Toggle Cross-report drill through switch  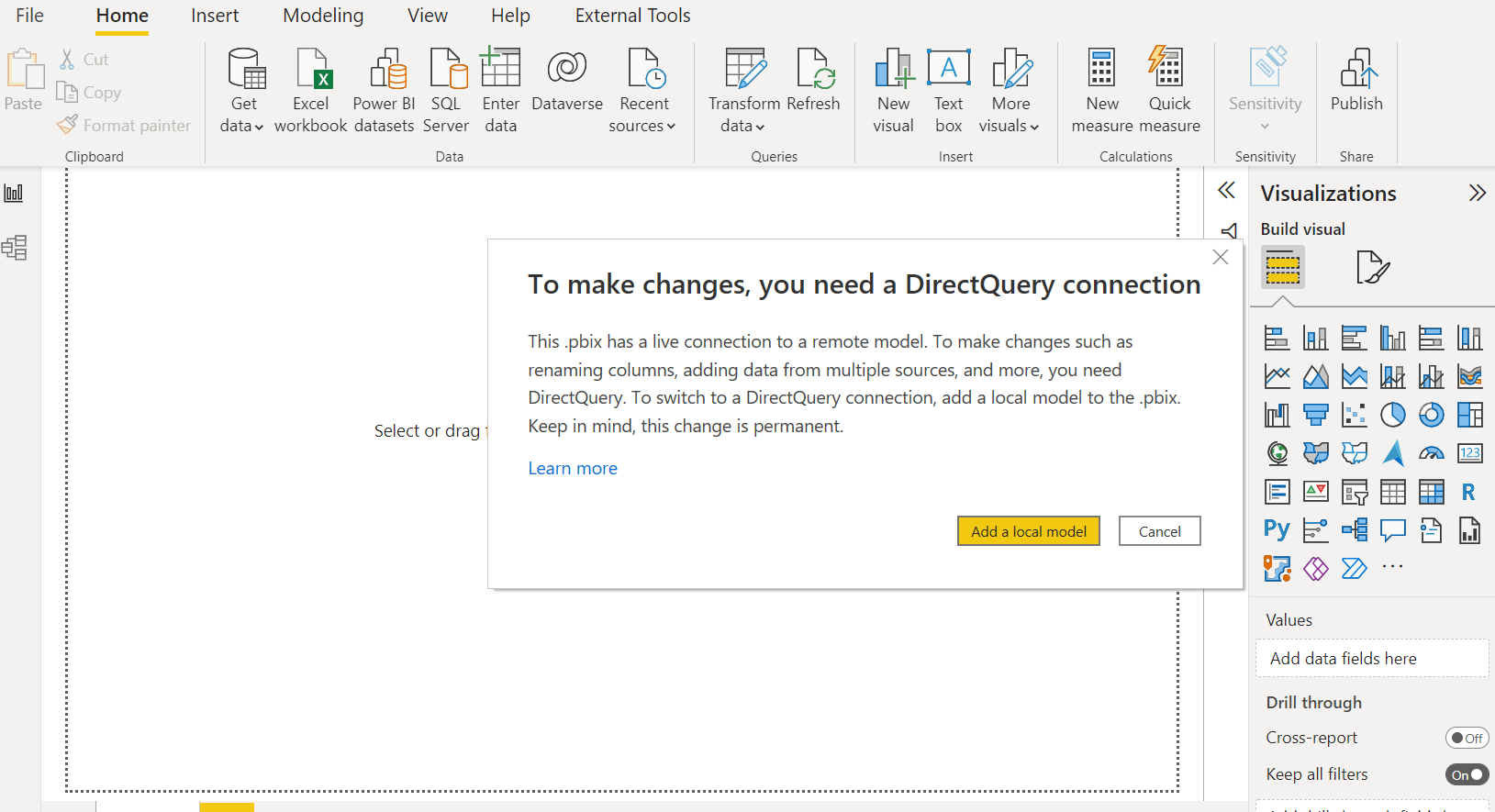pos(1467,738)
